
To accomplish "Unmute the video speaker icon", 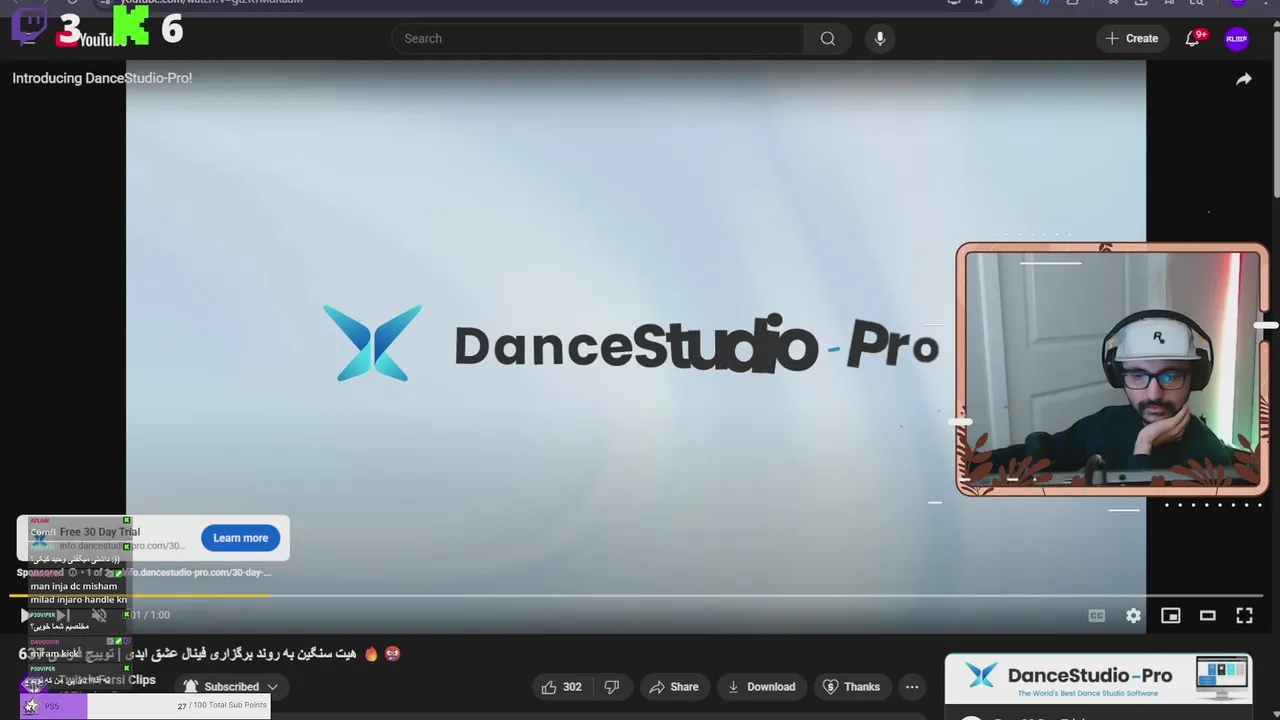I will pyautogui.click(x=99, y=615).
